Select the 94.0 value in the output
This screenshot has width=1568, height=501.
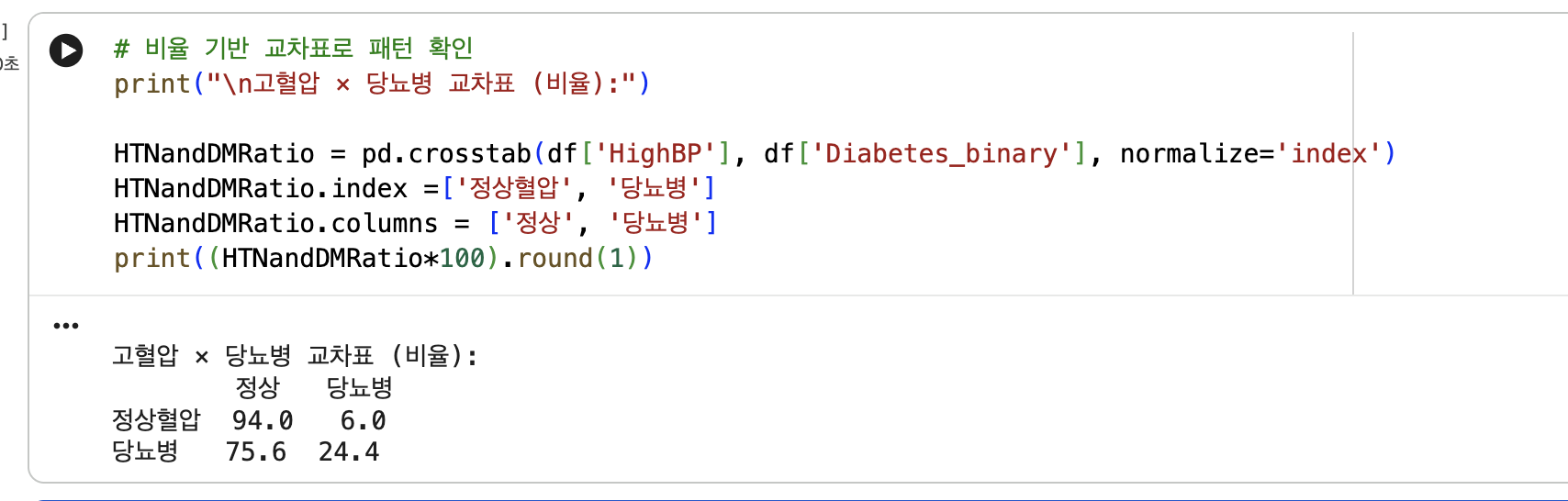click(x=263, y=420)
